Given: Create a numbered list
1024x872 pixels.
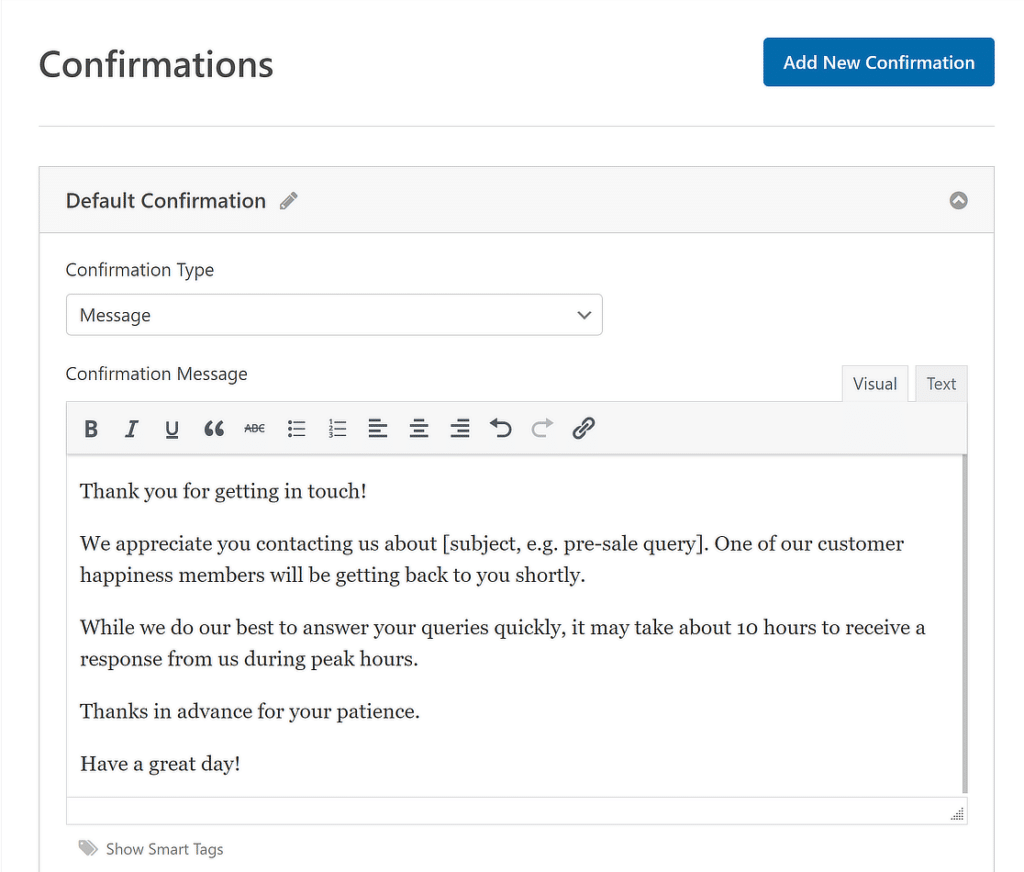Looking at the screenshot, I should tap(337, 428).
